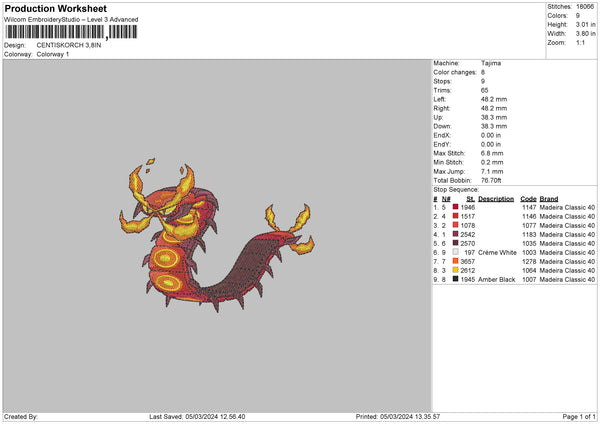This screenshot has width=600, height=424.
Task: Click the Stitches count '18066'
Action: tap(585, 7)
